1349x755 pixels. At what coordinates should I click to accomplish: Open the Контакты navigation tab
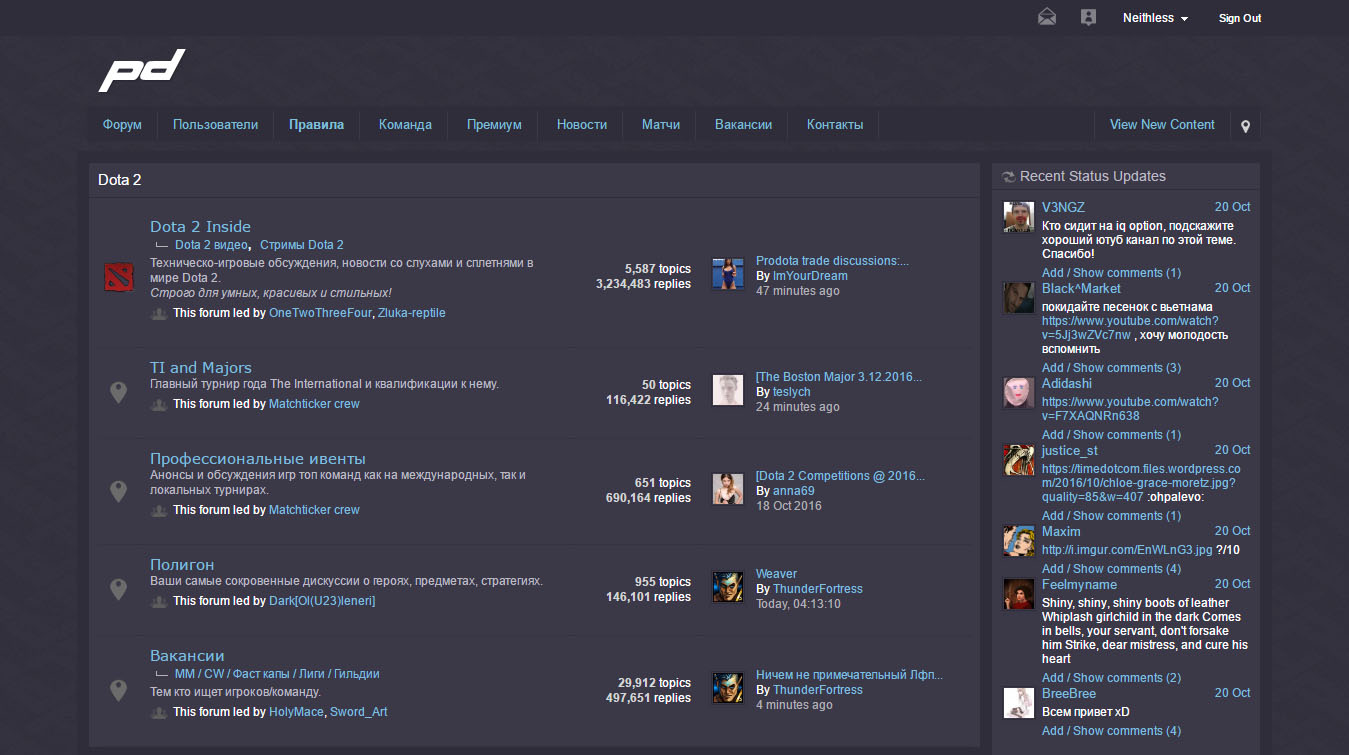[835, 125]
